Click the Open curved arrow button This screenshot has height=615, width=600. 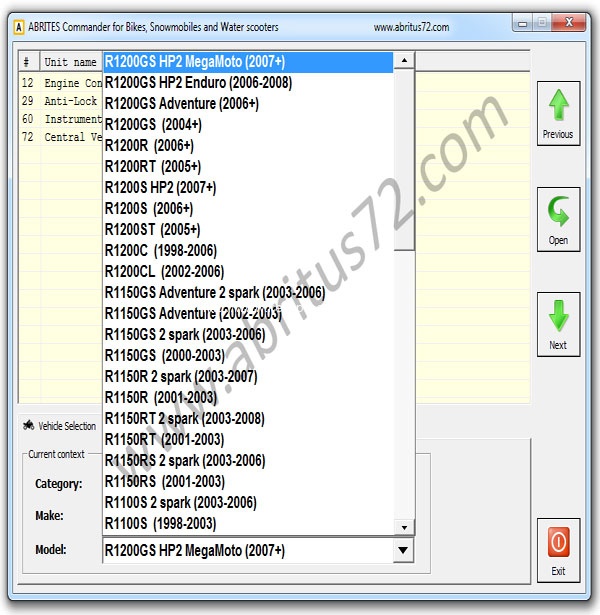(x=558, y=219)
